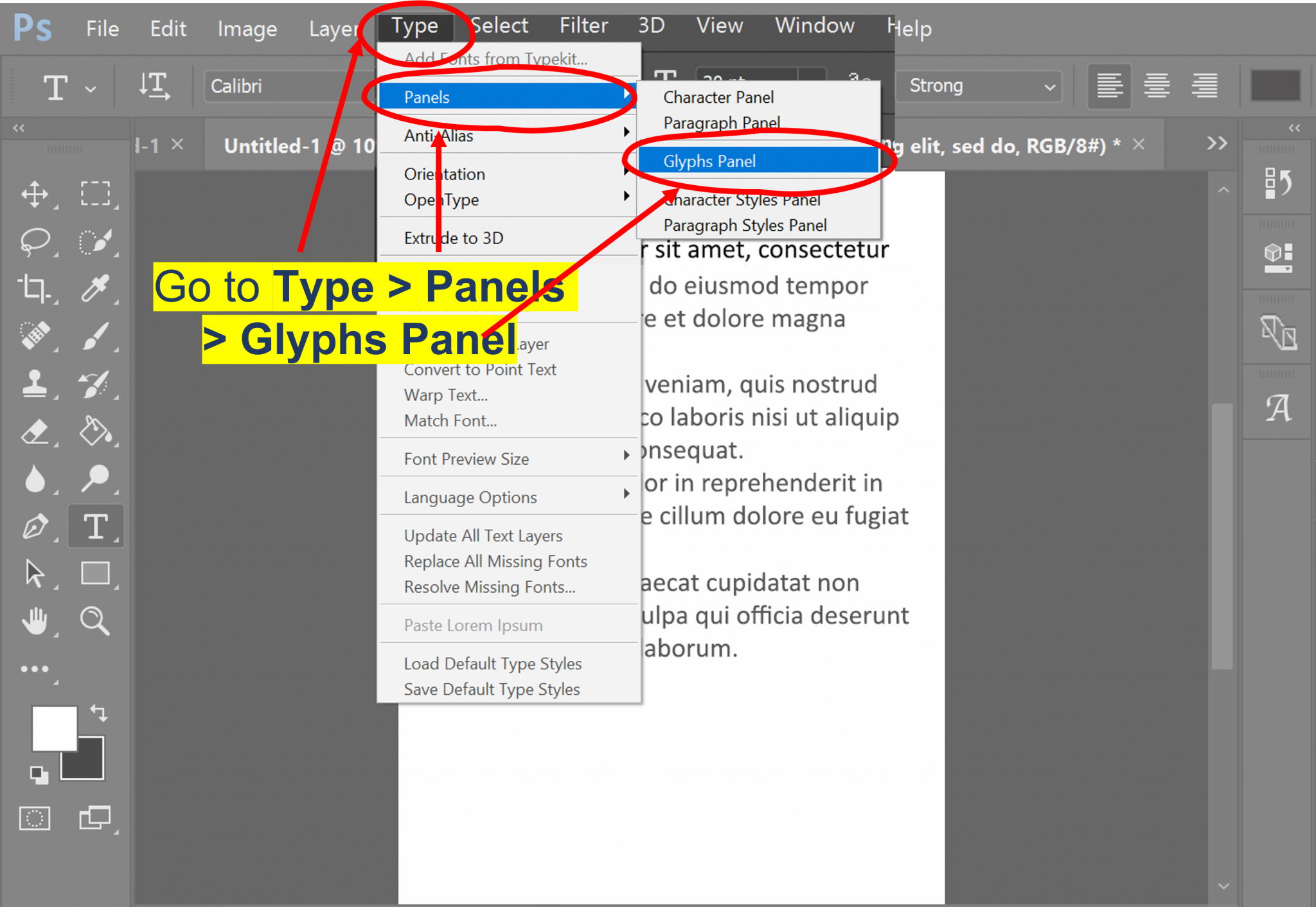Select the Rectangular Marquee tool

tap(95, 193)
